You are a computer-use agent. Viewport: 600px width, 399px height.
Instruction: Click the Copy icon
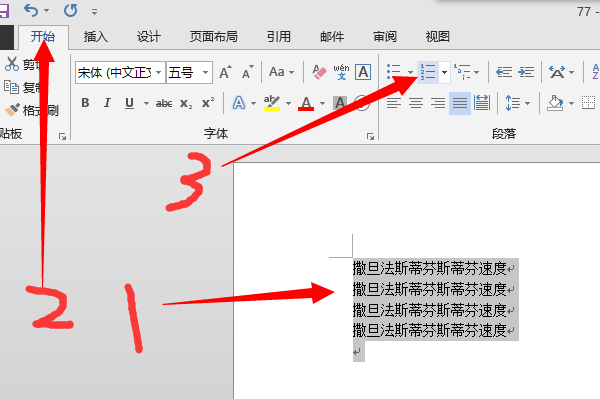(x=11, y=87)
